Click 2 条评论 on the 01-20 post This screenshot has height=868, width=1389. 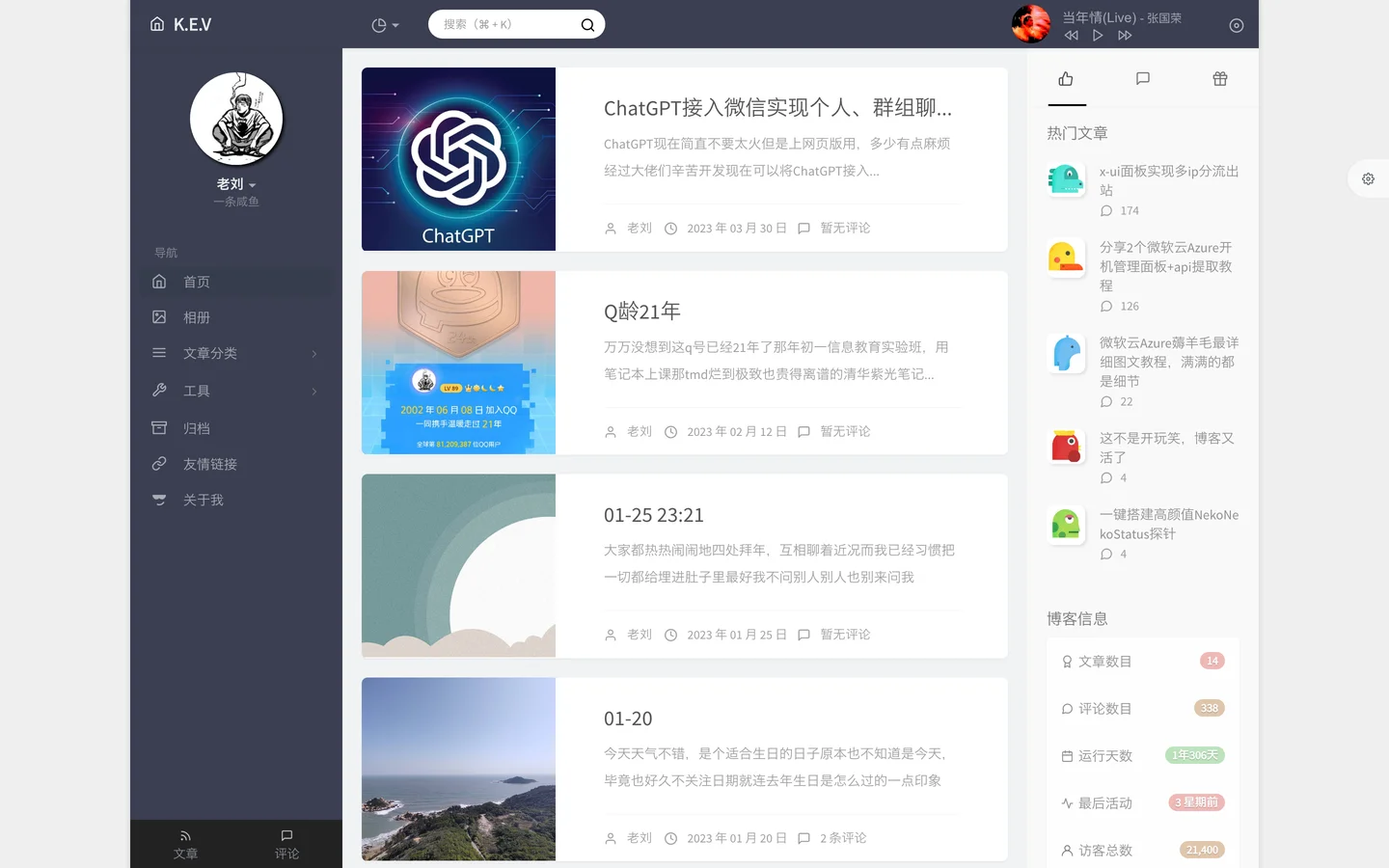(843, 838)
